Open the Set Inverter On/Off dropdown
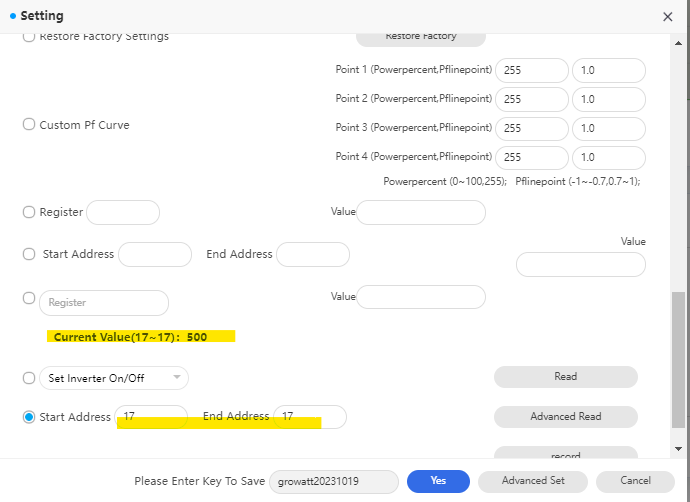 113,378
